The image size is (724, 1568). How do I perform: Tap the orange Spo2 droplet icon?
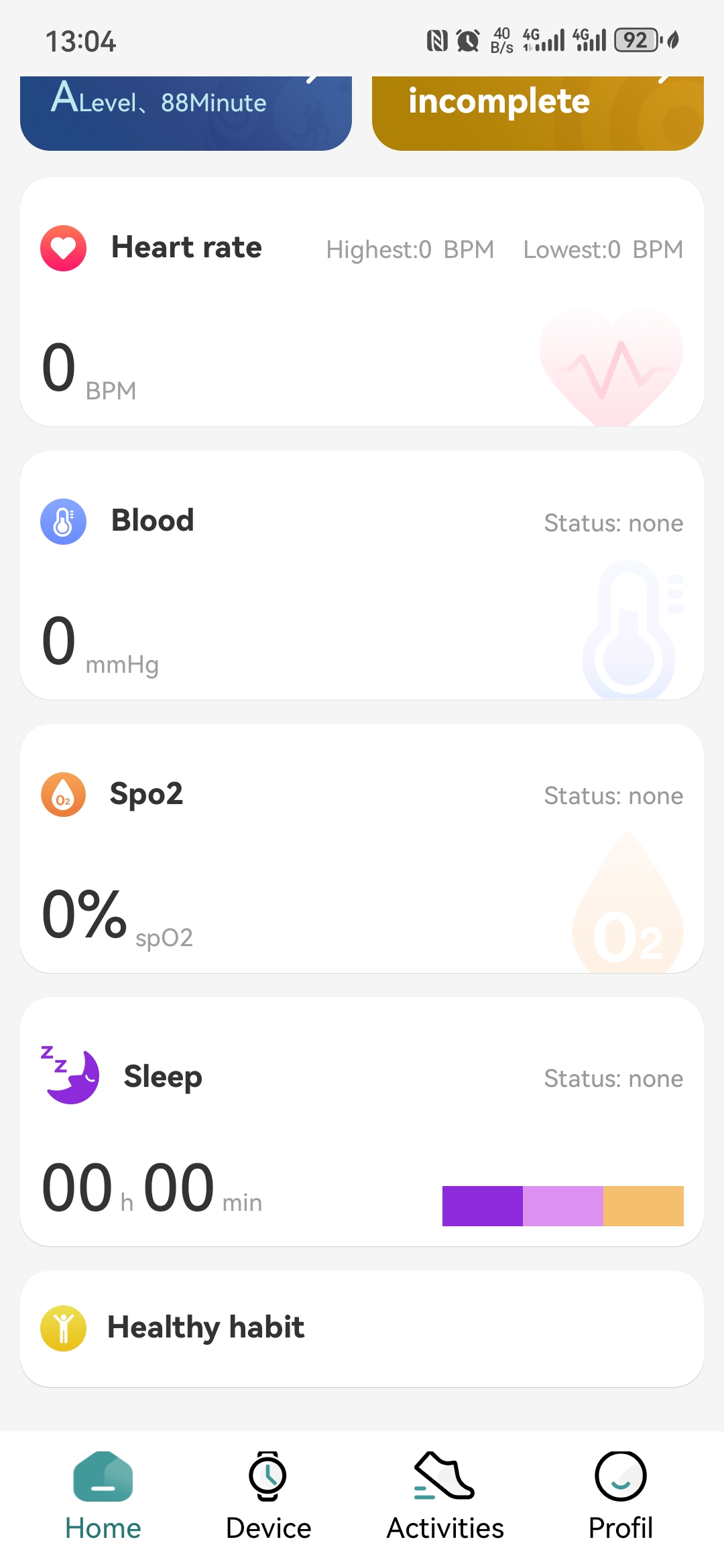(63, 795)
